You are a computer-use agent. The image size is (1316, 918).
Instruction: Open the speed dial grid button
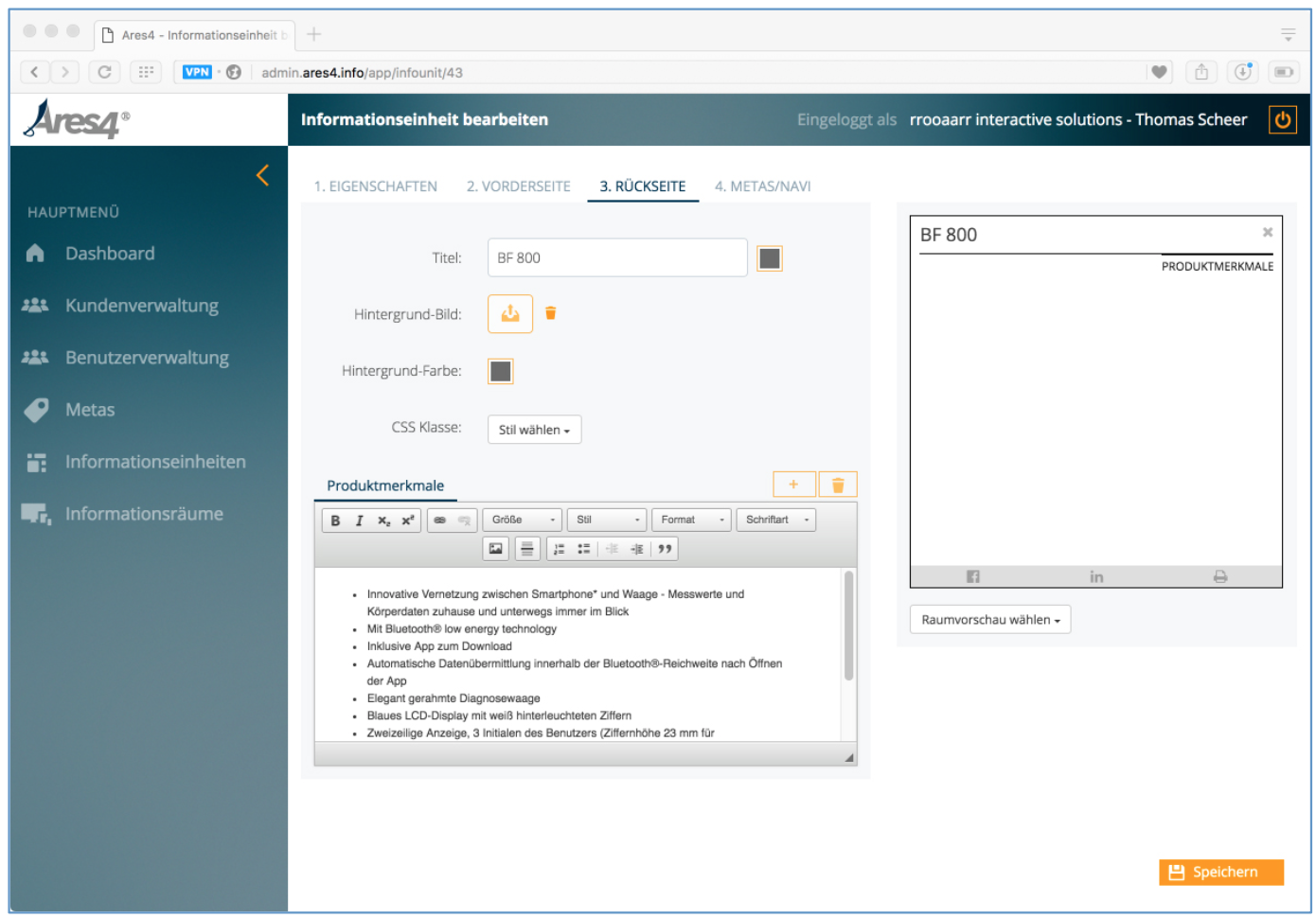(x=146, y=72)
